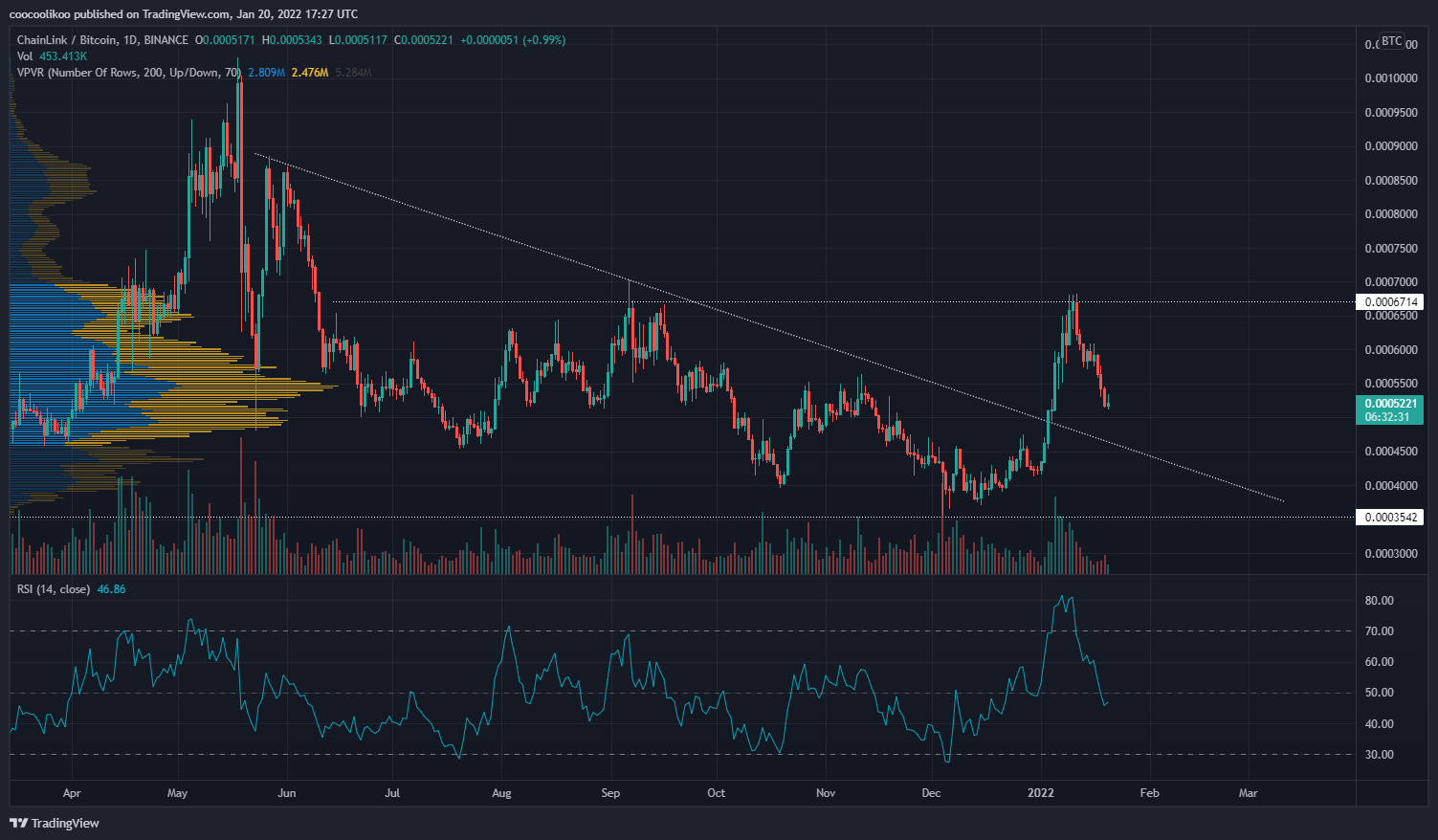This screenshot has width=1438, height=840.
Task: Click the Jul label on time axis
Action: pyautogui.click(x=392, y=793)
